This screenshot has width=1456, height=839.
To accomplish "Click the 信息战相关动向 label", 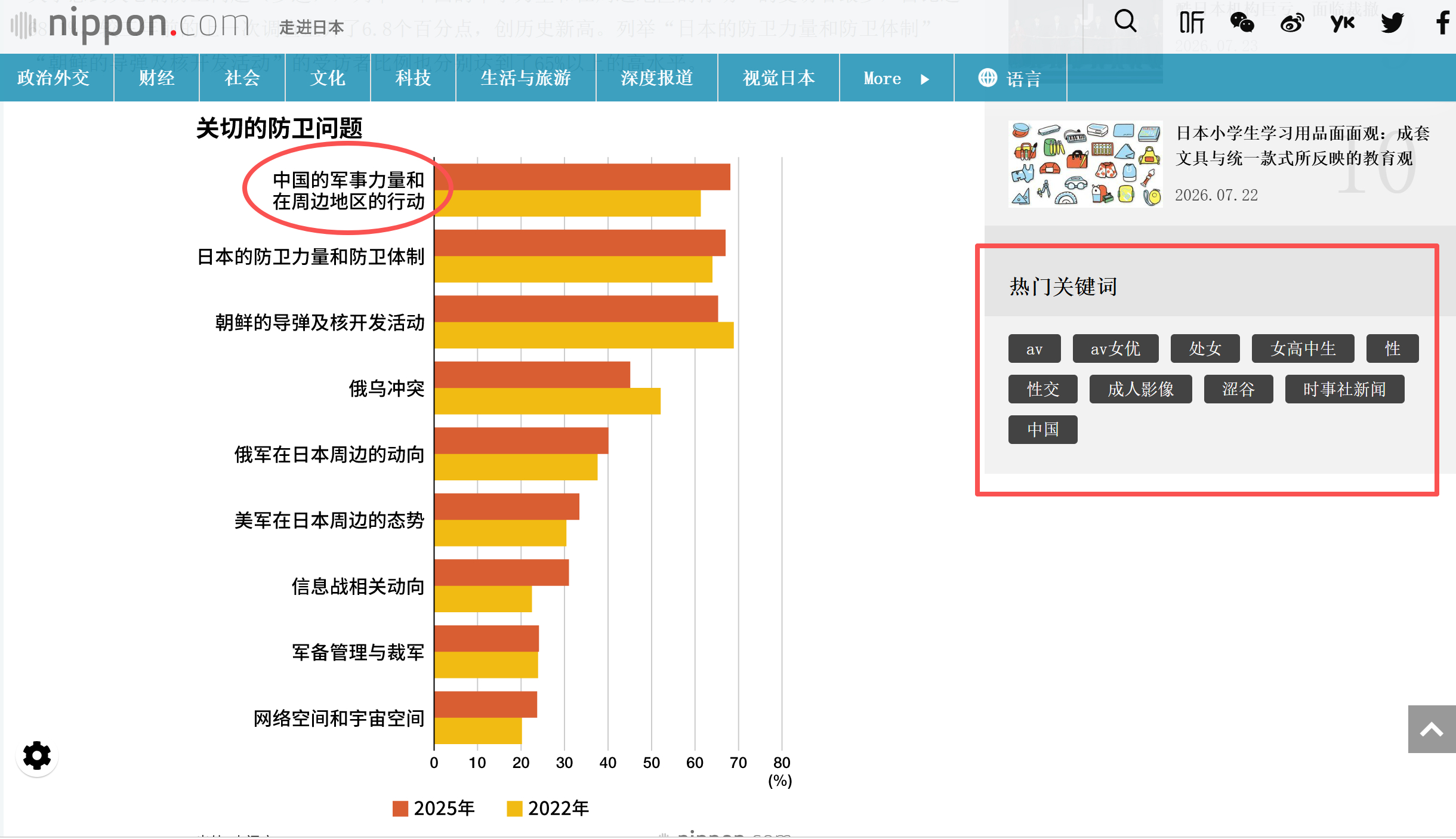I will 358,587.
